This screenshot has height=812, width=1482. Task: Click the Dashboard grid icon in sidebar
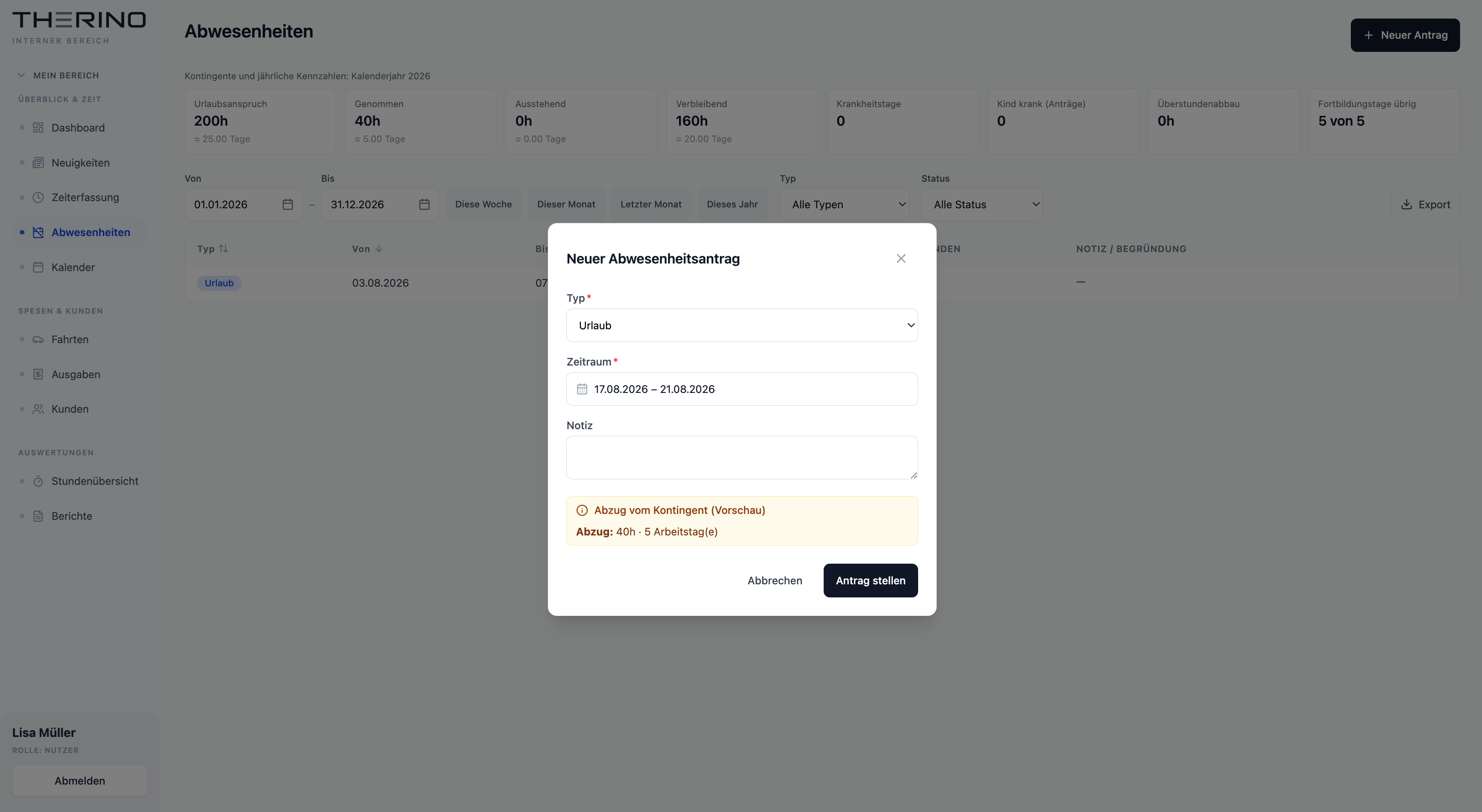click(38, 128)
